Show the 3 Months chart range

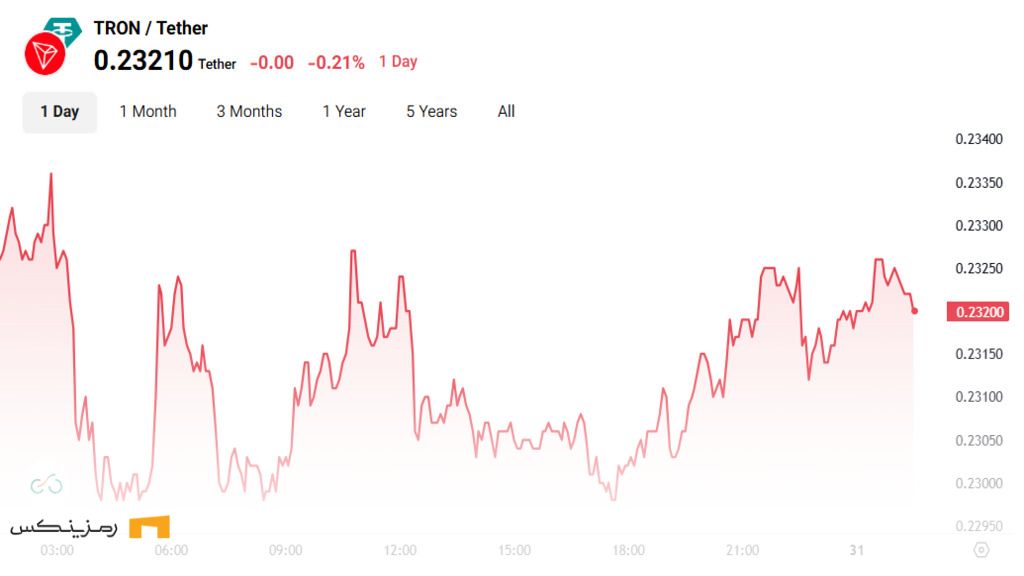249,112
